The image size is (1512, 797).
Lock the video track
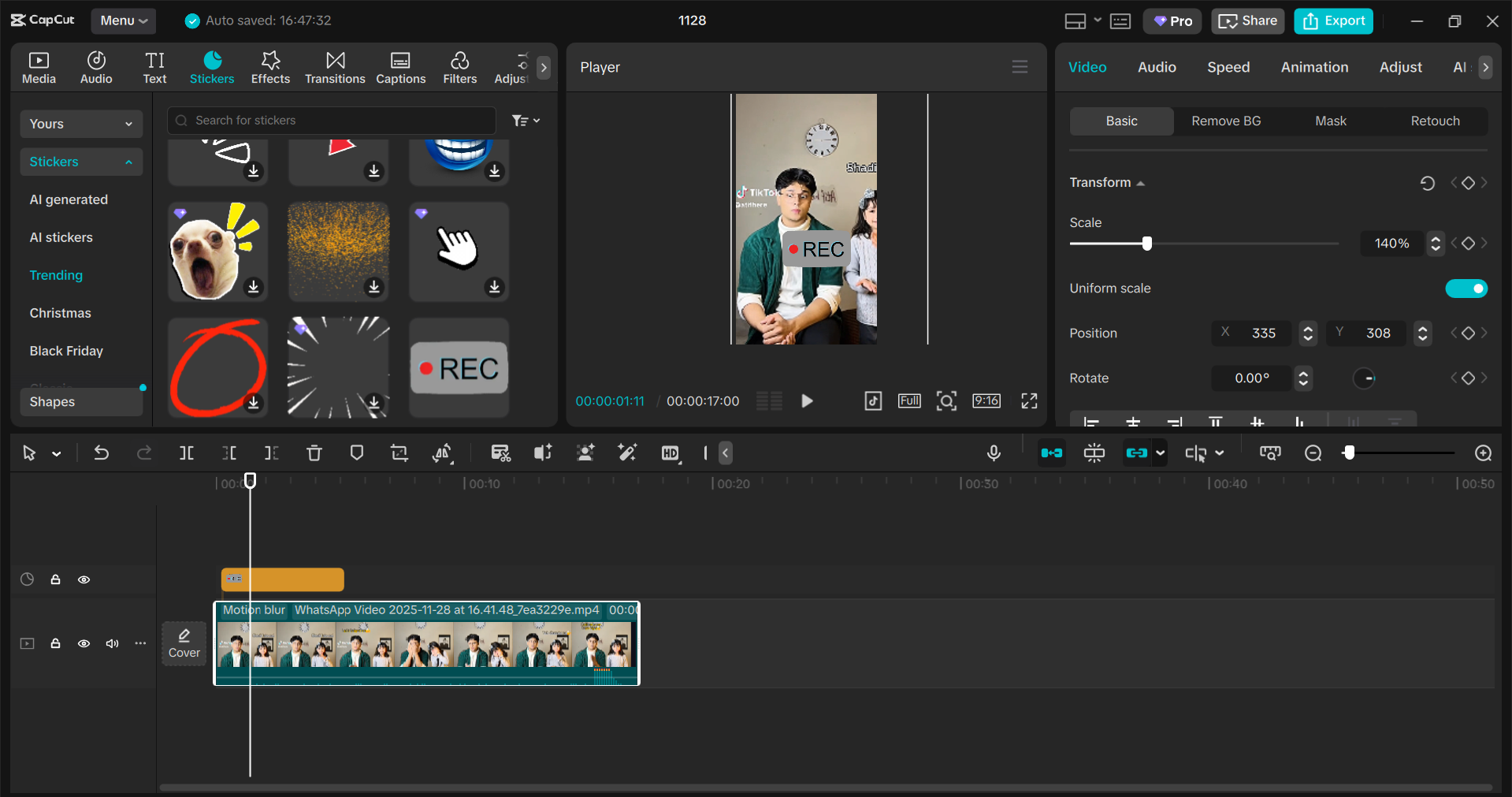[x=55, y=644]
